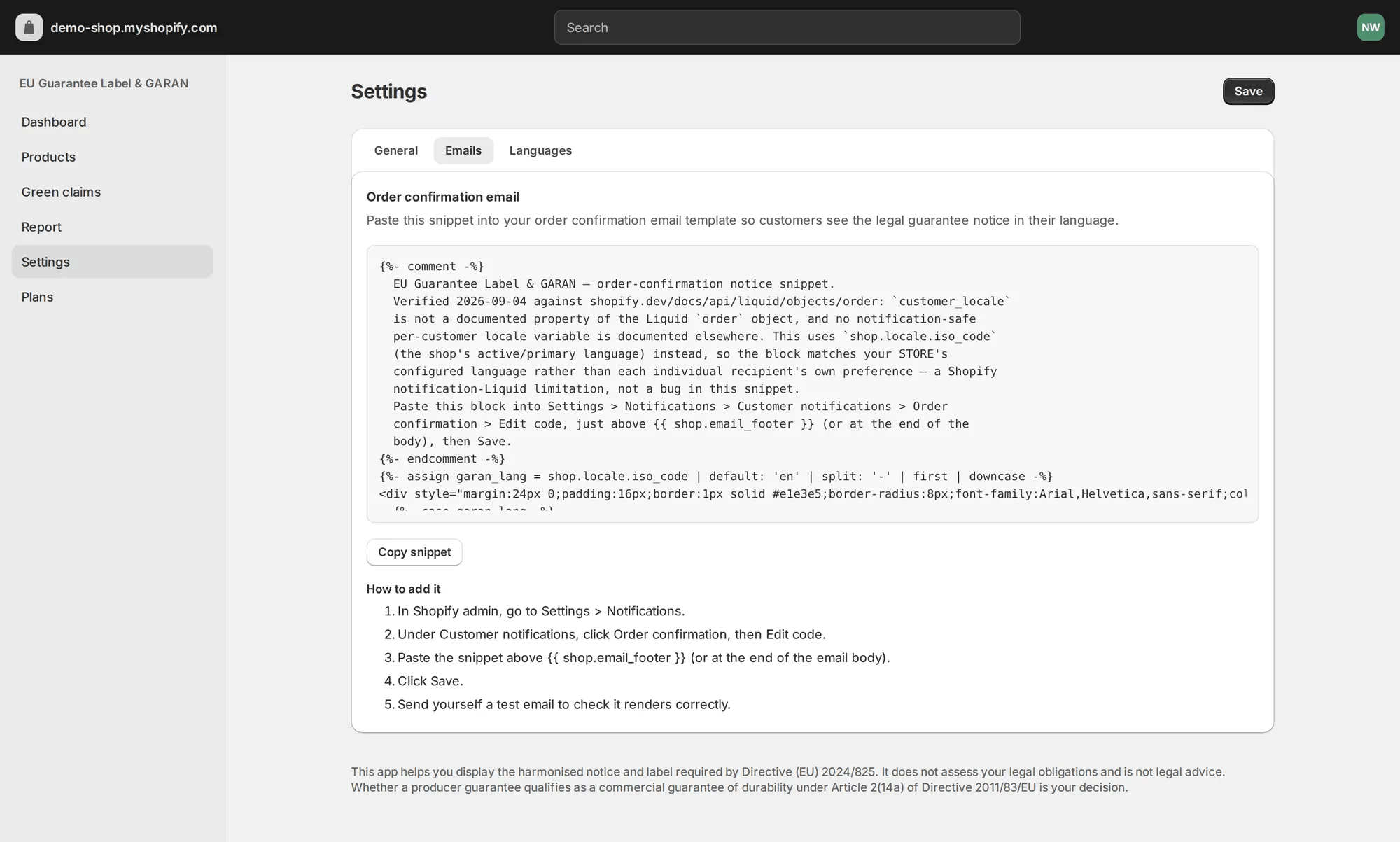Screen dimensions: 1400x842
Task: Switch to the General tab
Action: click(395, 150)
